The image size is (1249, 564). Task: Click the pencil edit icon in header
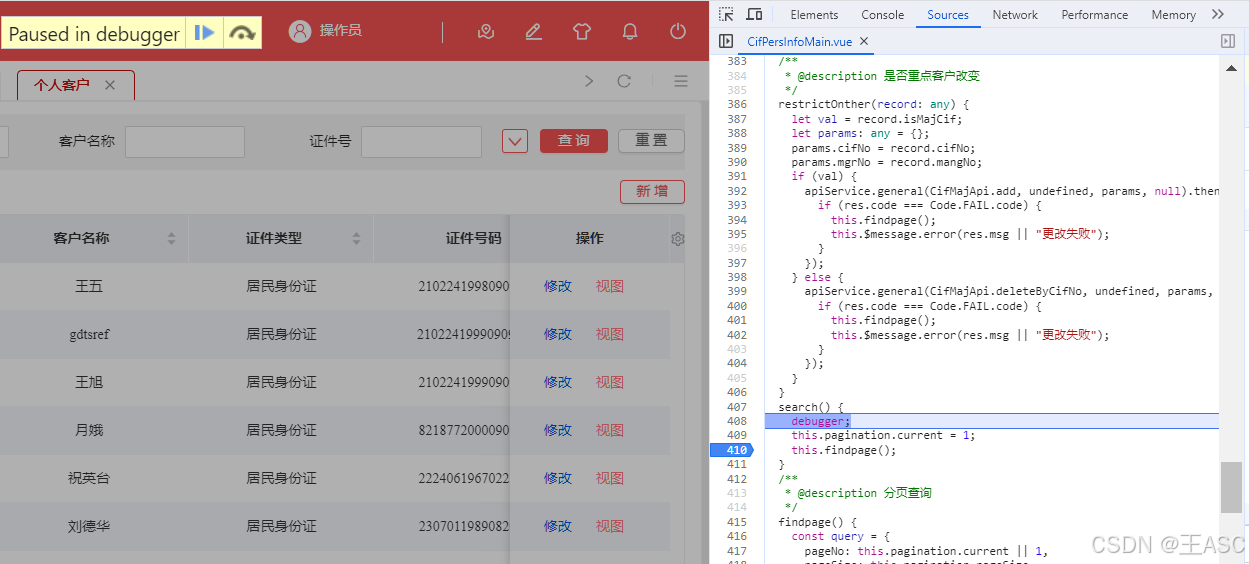pos(534,31)
